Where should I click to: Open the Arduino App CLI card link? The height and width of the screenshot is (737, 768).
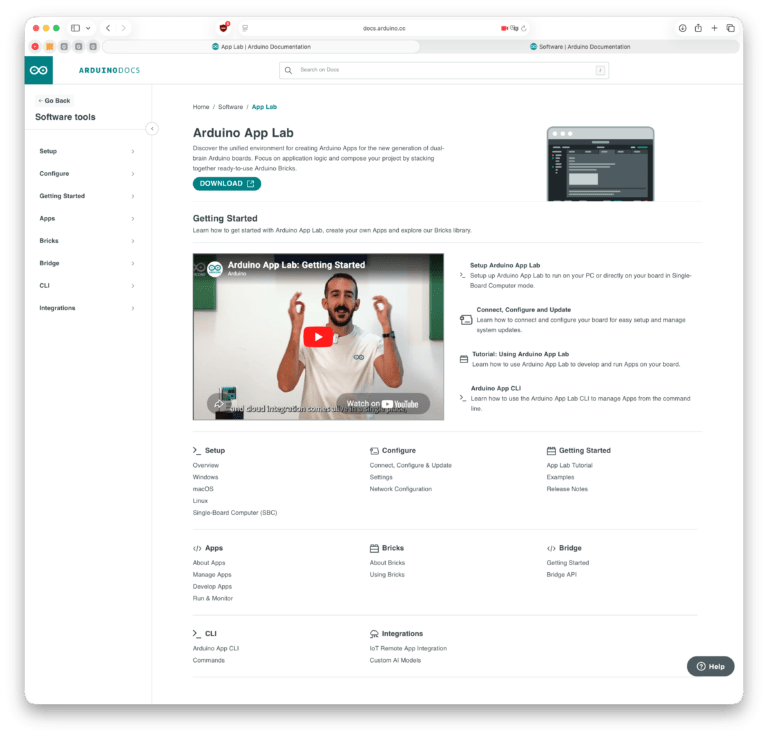(x=496, y=388)
